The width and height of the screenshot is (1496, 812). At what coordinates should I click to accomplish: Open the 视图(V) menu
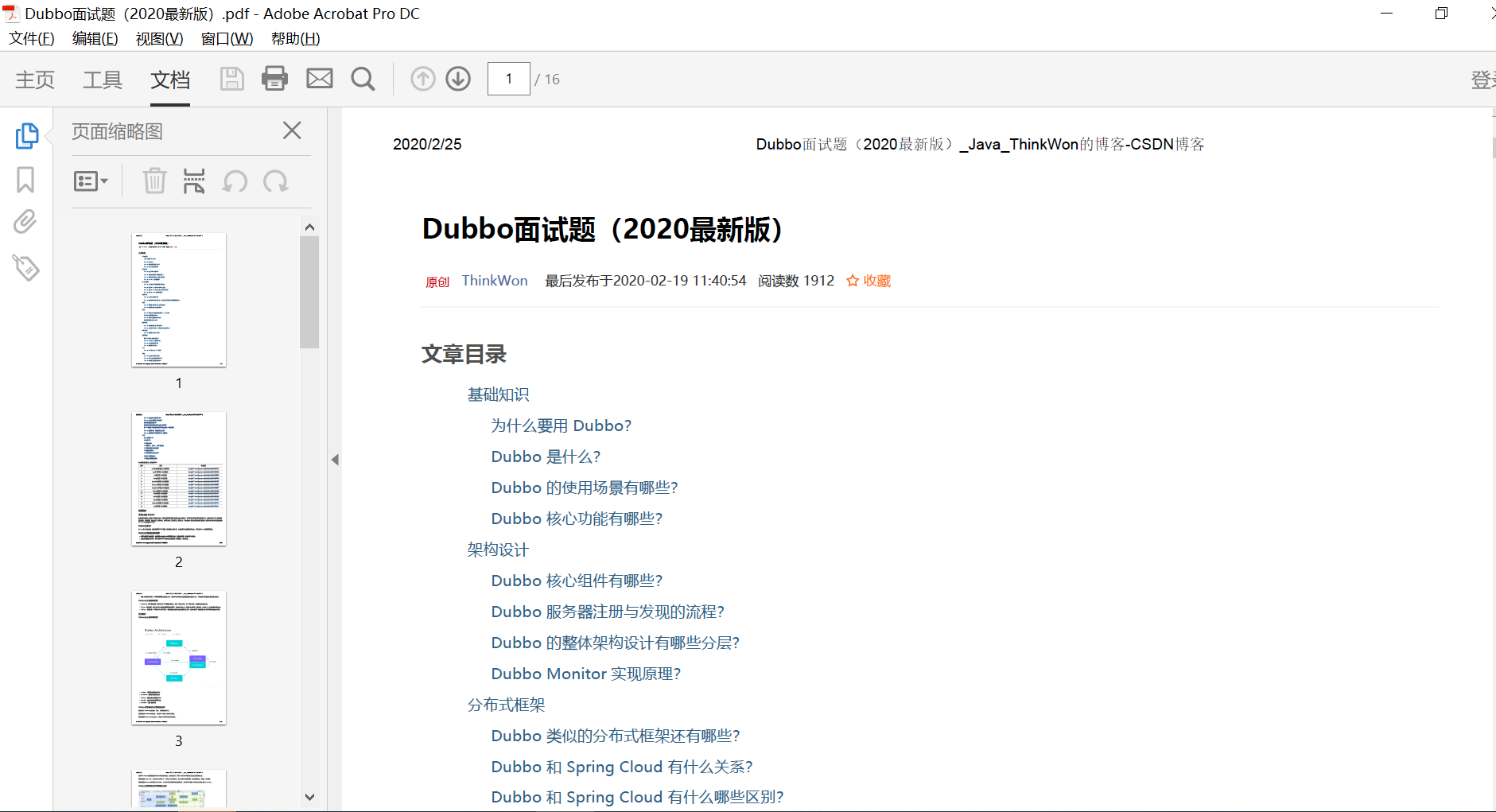pyautogui.click(x=159, y=38)
